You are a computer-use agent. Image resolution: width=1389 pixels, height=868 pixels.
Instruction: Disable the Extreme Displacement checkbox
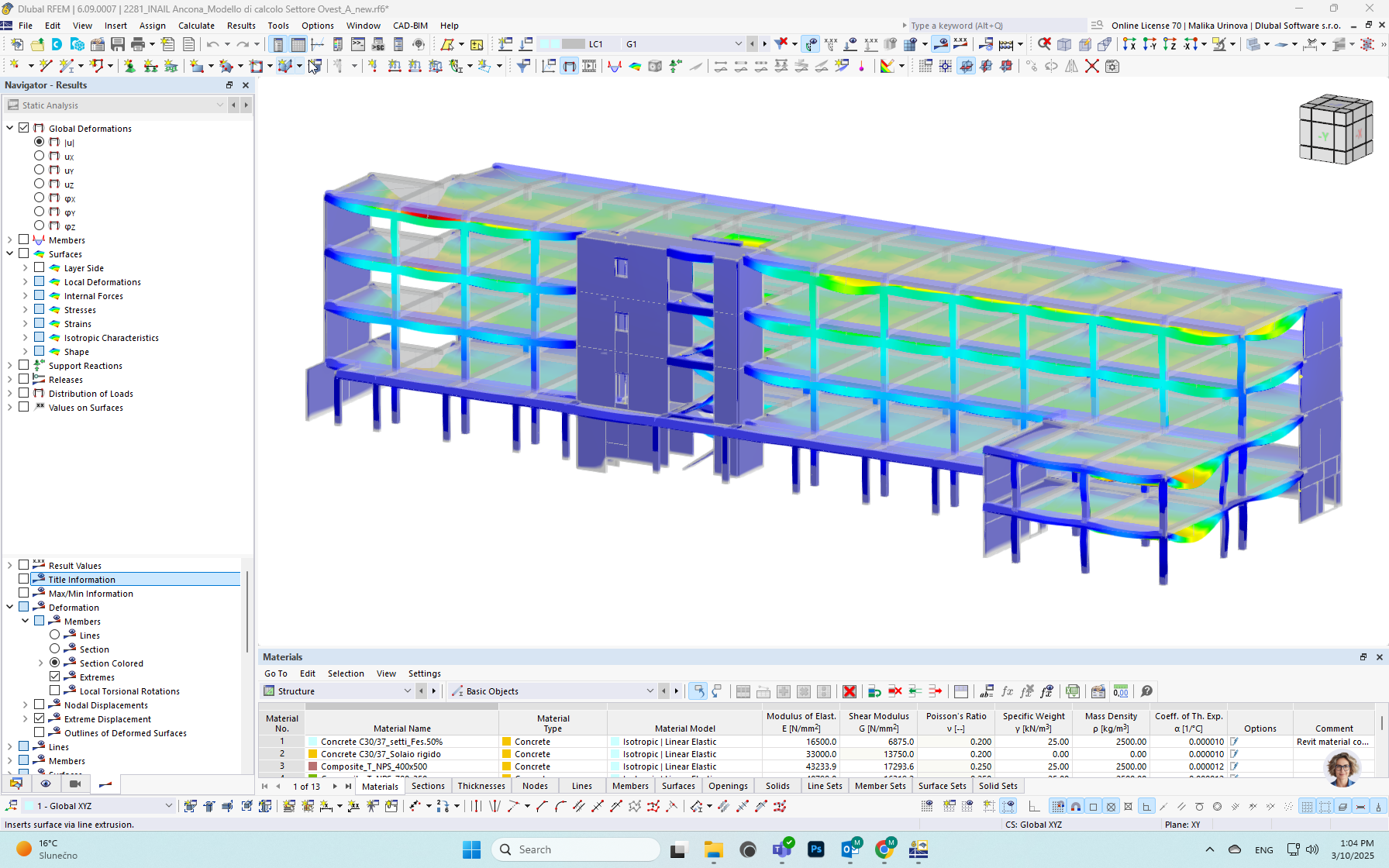pos(39,718)
